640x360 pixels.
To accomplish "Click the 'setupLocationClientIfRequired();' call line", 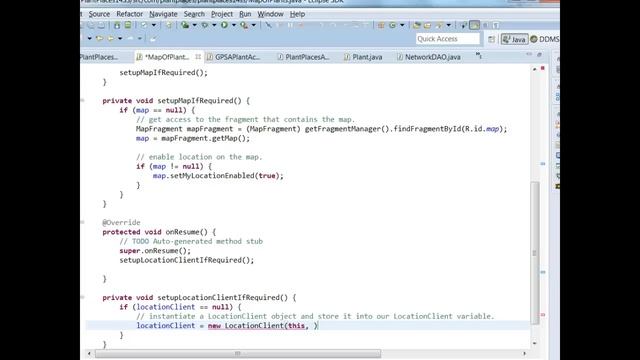I will pyautogui.click(x=187, y=260).
